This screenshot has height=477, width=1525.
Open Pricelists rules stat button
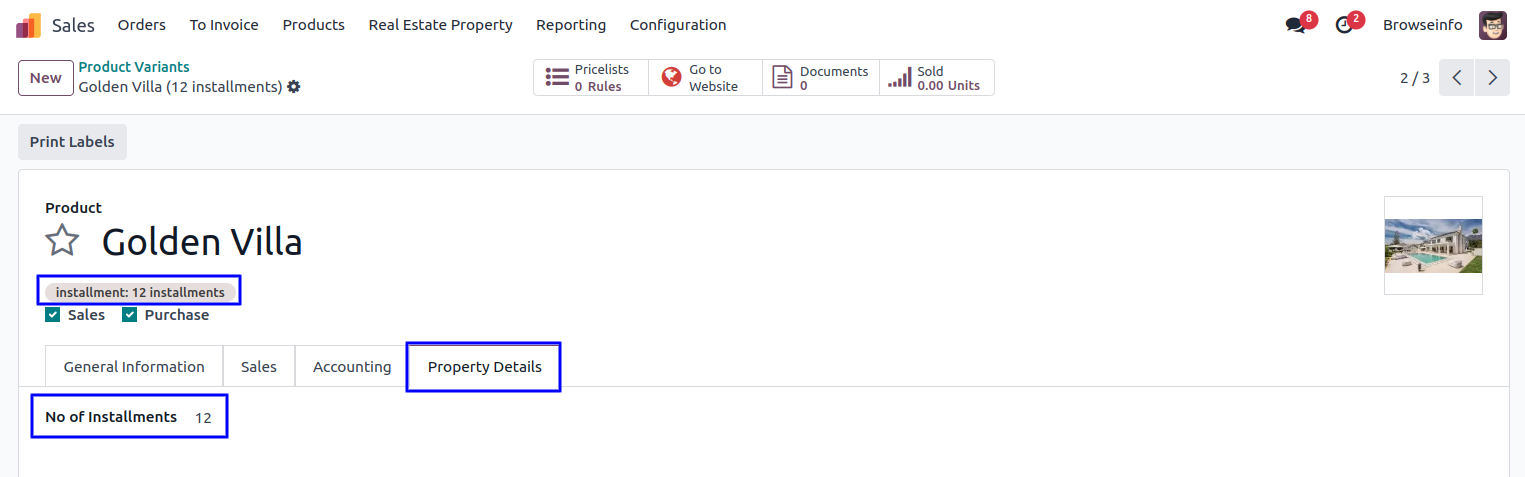(x=590, y=78)
